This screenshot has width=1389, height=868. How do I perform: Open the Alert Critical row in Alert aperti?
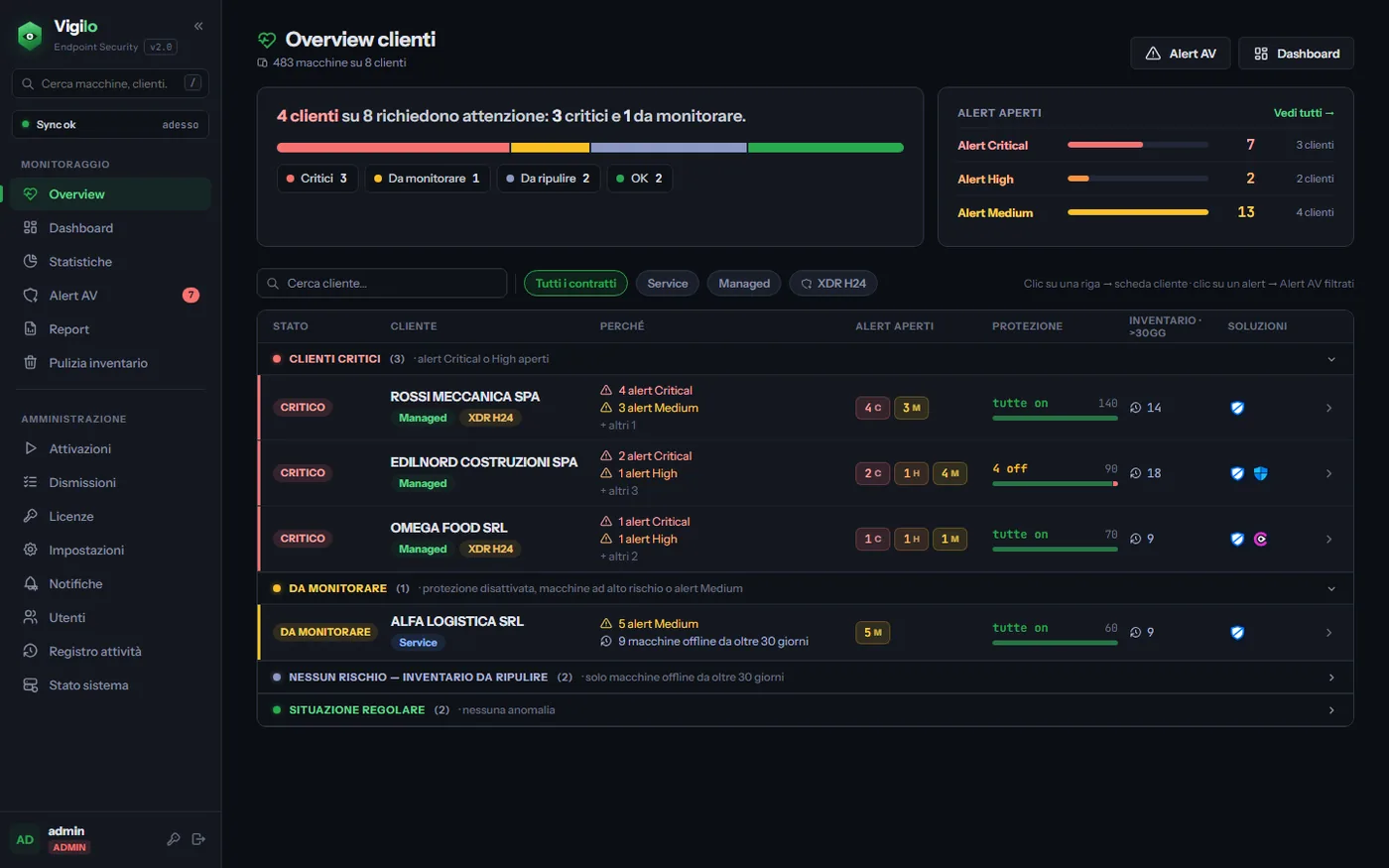pyautogui.click(x=1146, y=145)
